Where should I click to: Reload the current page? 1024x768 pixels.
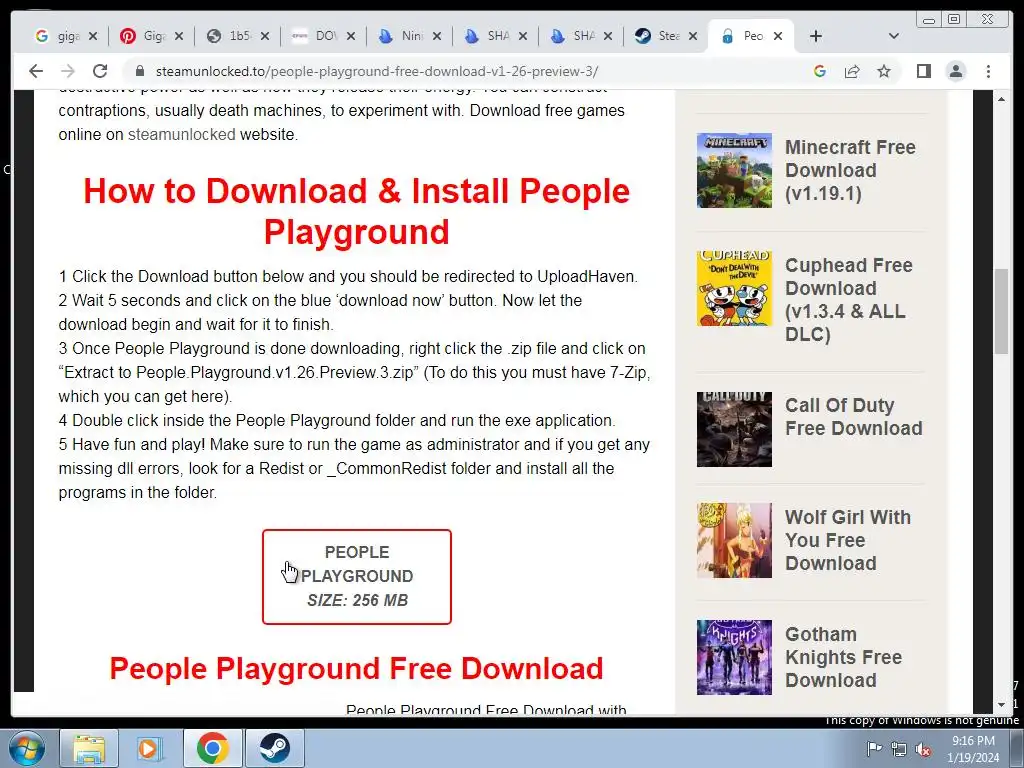coord(100,71)
